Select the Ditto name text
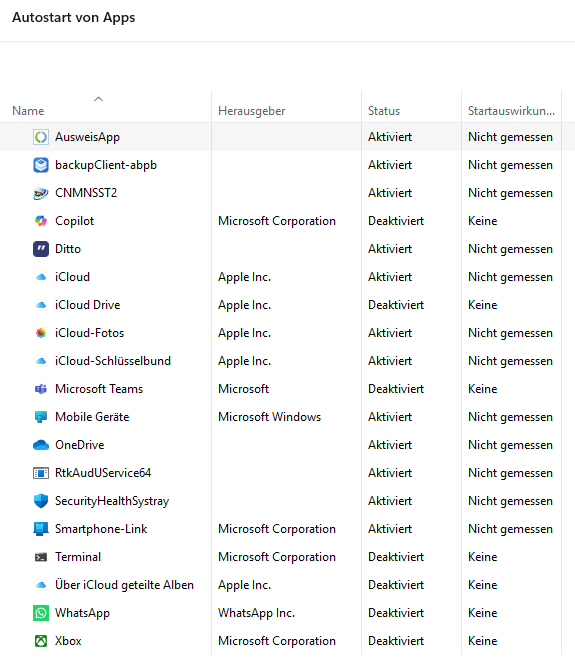 (68, 249)
